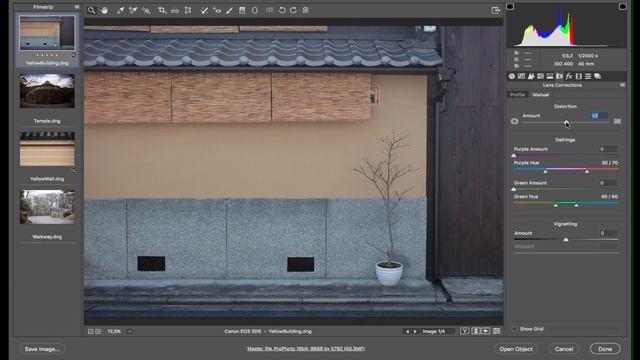The height and width of the screenshot is (360, 640).
Task: Click the Green Hue range slider
Action: [566, 204]
